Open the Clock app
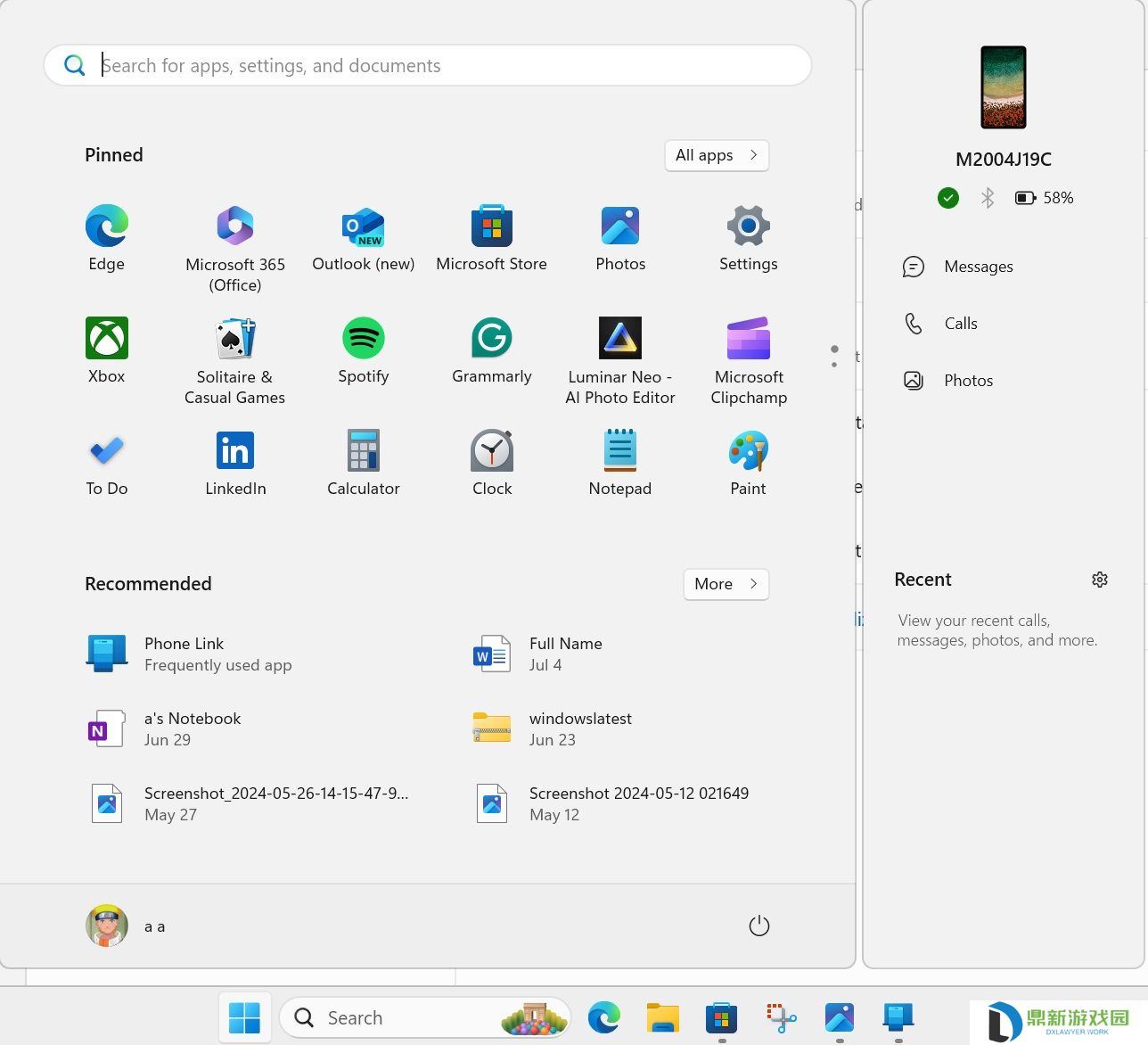The height and width of the screenshot is (1045, 1148). 492,463
